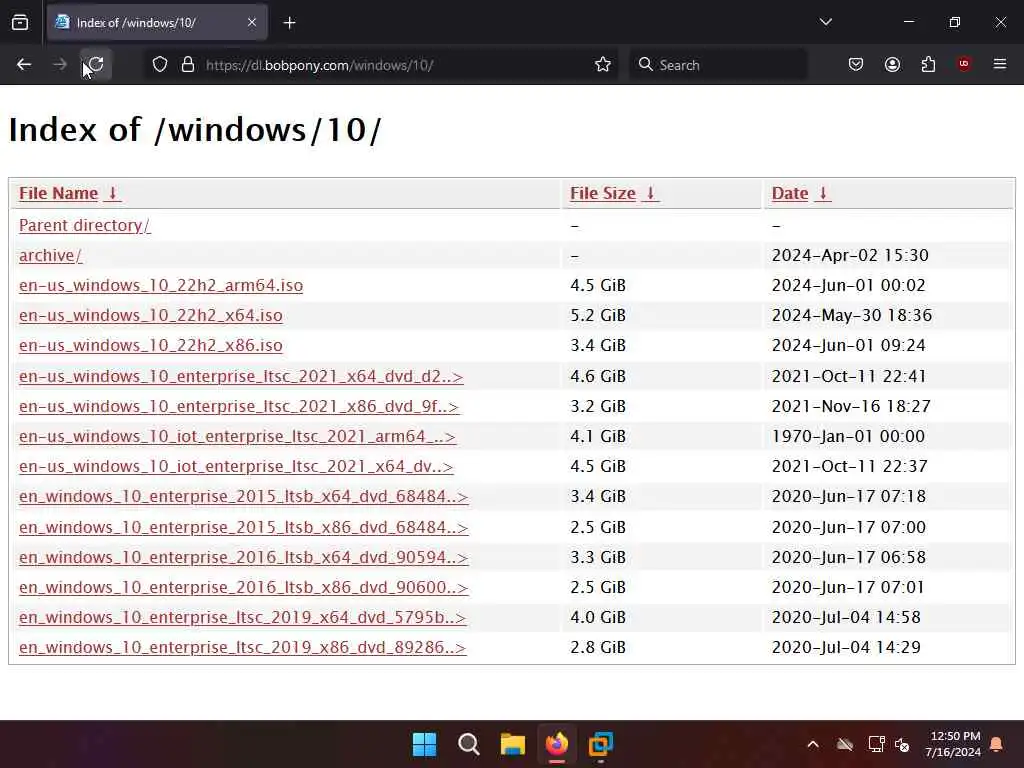Viewport: 1024px width, 768px height.
Task: Open the uBlock Origin extension icon
Action: pyautogui.click(x=964, y=64)
